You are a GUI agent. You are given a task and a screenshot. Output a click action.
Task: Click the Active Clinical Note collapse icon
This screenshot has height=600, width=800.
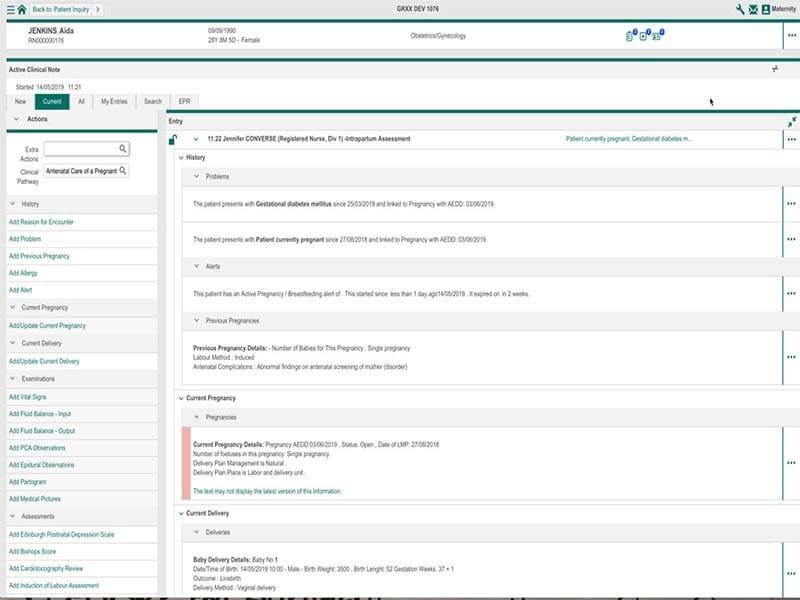pyautogui.click(x=775, y=69)
